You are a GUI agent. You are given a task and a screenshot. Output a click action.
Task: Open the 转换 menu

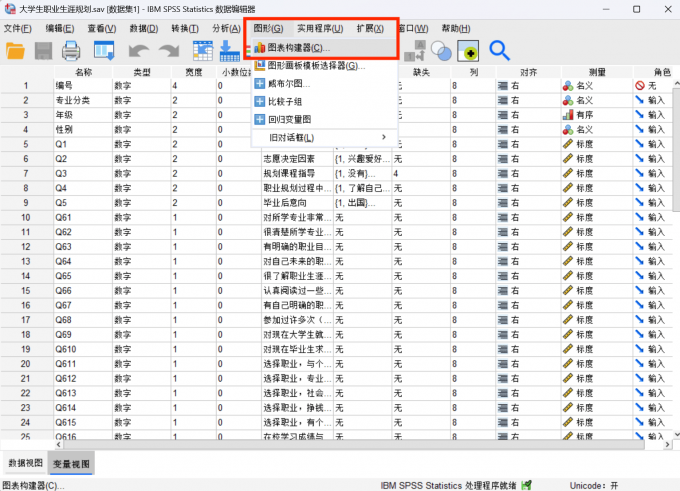[x=185, y=29]
